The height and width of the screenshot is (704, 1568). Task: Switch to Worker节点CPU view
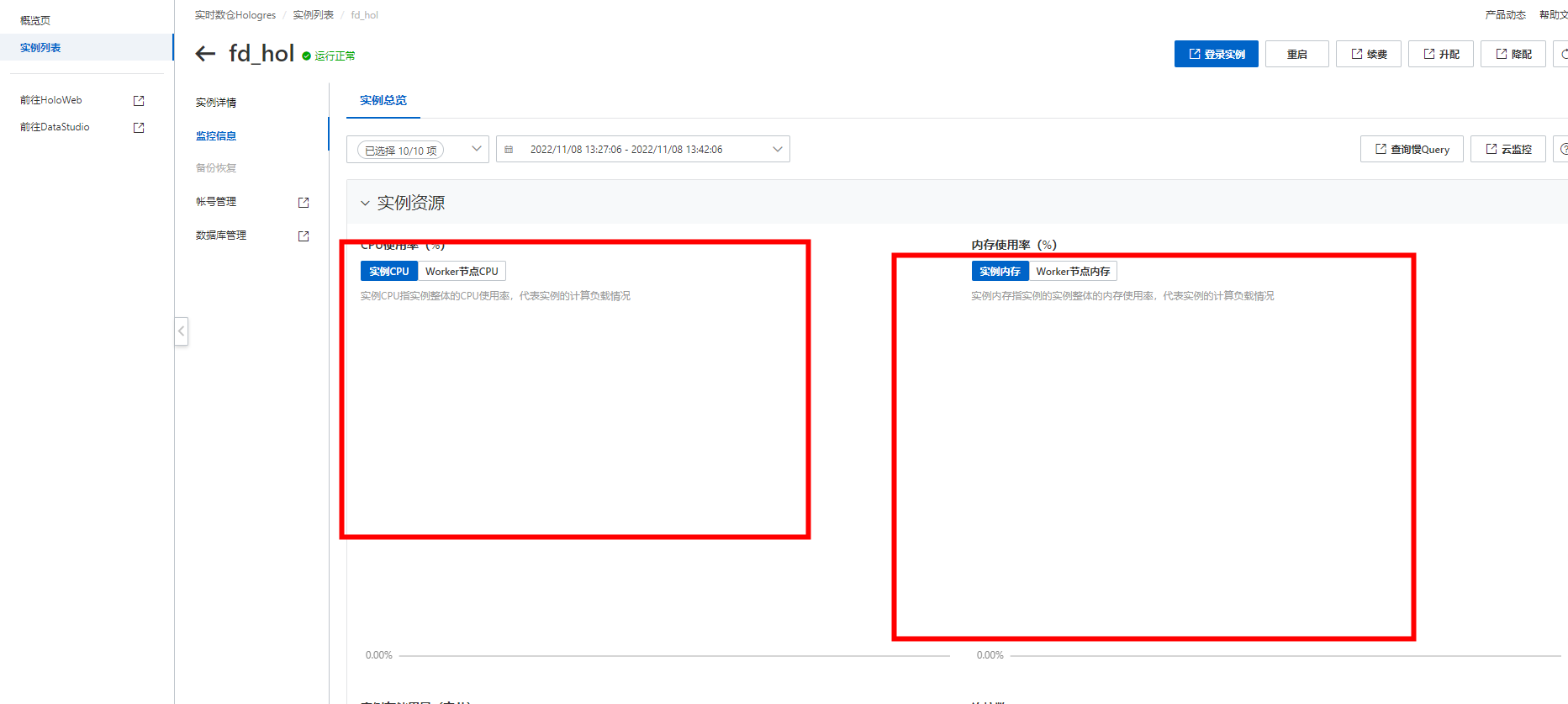click(x=462, y=271)
